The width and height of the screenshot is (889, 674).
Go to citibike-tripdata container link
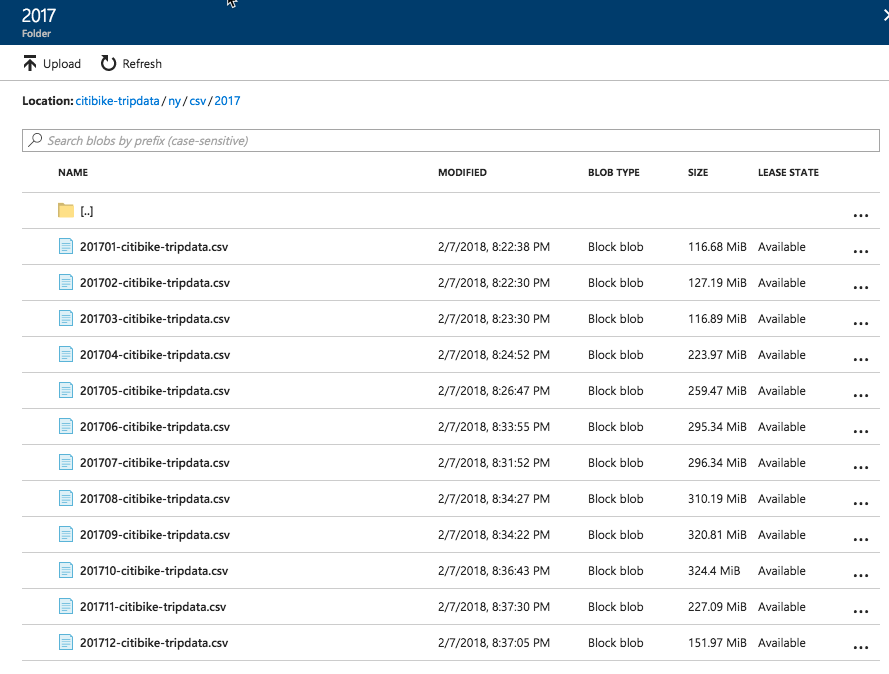pos(117,101)
